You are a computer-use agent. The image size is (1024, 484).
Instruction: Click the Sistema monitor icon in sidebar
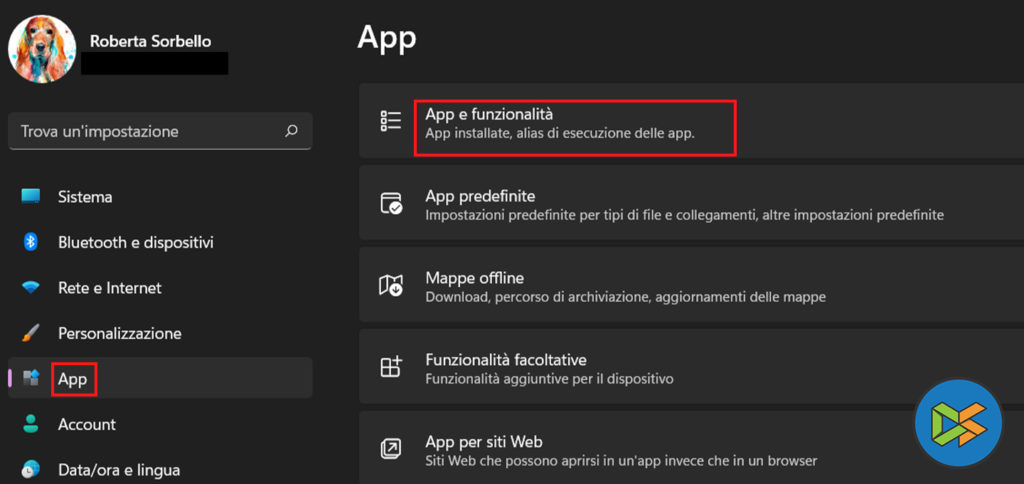[31, 196]
